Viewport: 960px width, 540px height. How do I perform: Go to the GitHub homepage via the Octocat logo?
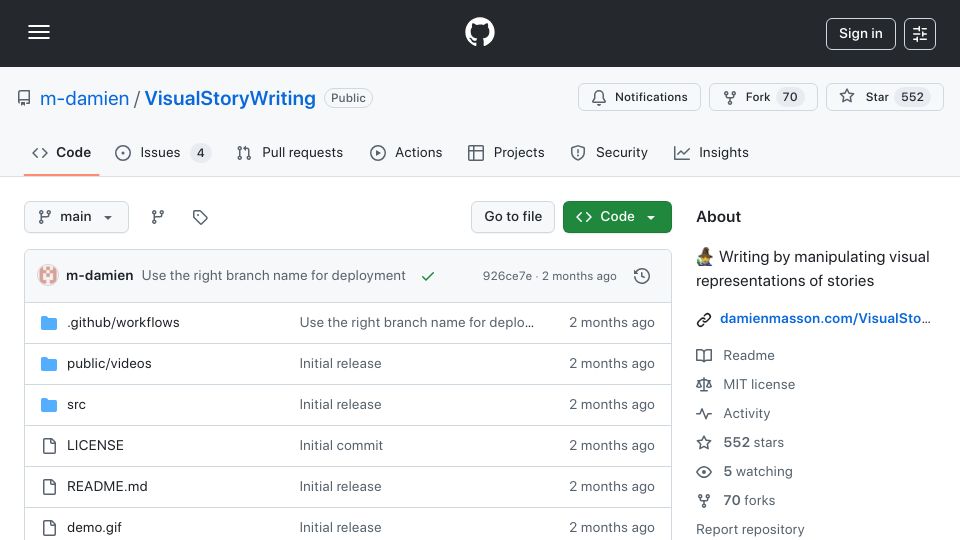[479, 32]
